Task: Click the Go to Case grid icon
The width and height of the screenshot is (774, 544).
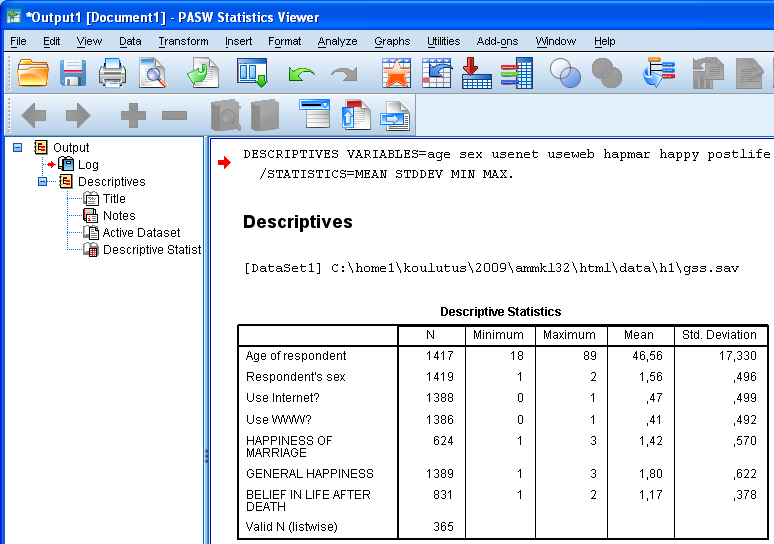Action: point(437,73)
